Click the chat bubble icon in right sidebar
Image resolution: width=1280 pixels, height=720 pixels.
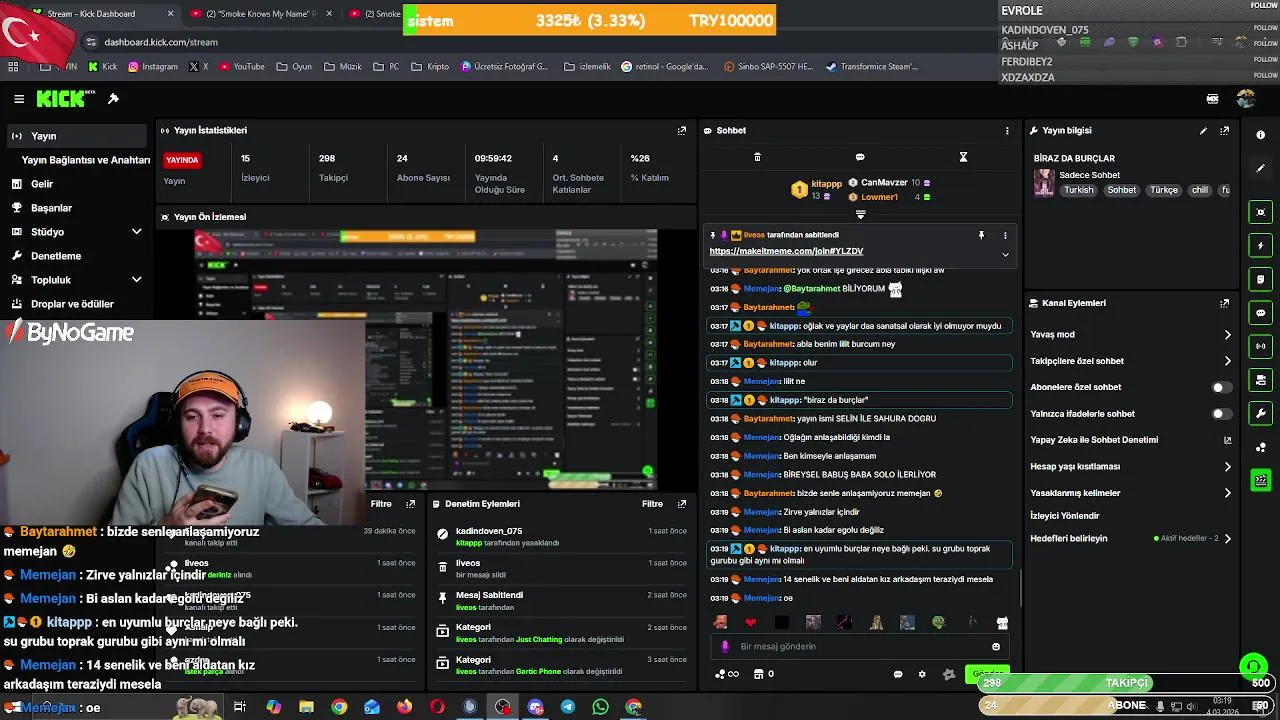point(1260,313)
